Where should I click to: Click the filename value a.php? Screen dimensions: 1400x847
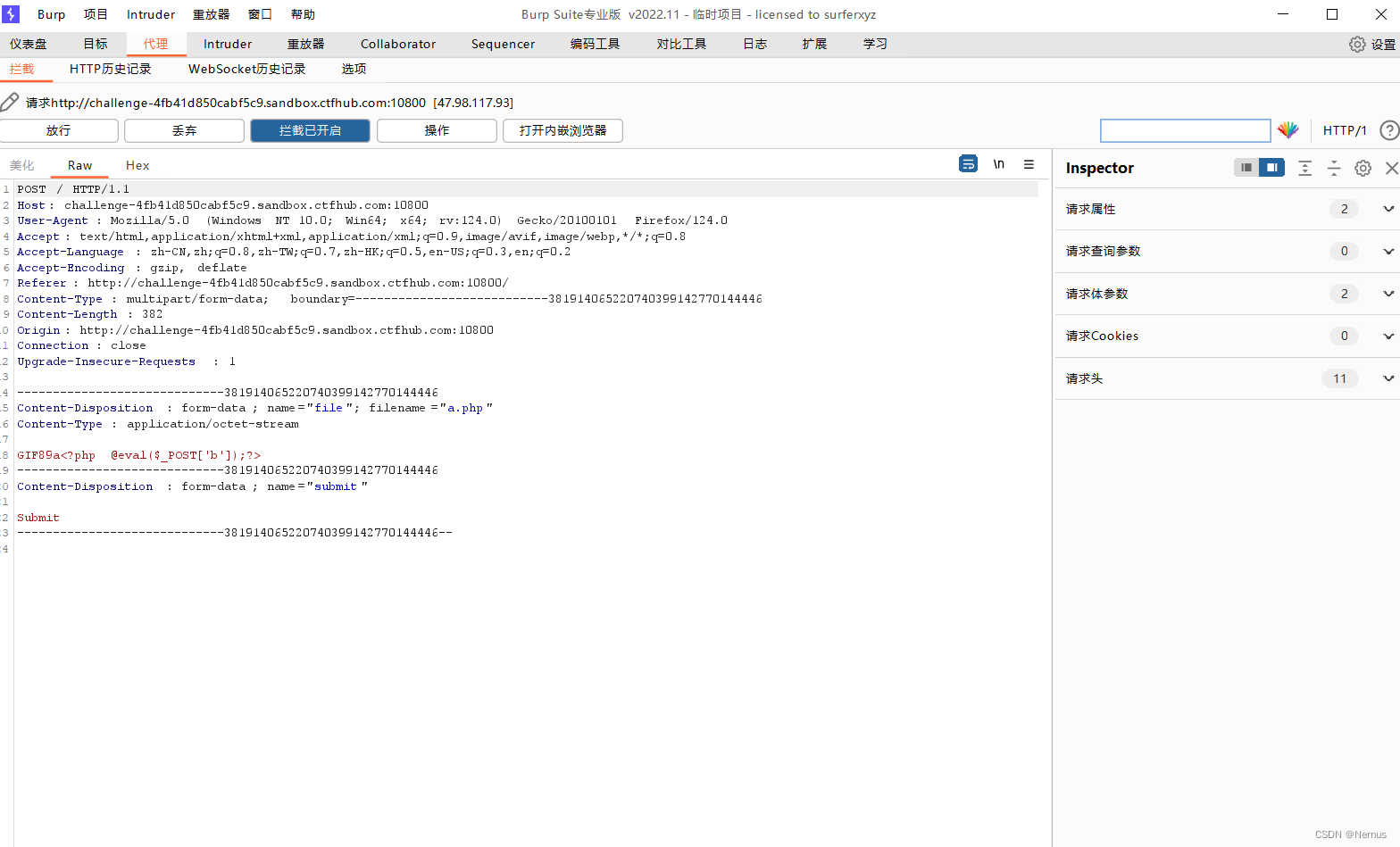coord(465,408)
